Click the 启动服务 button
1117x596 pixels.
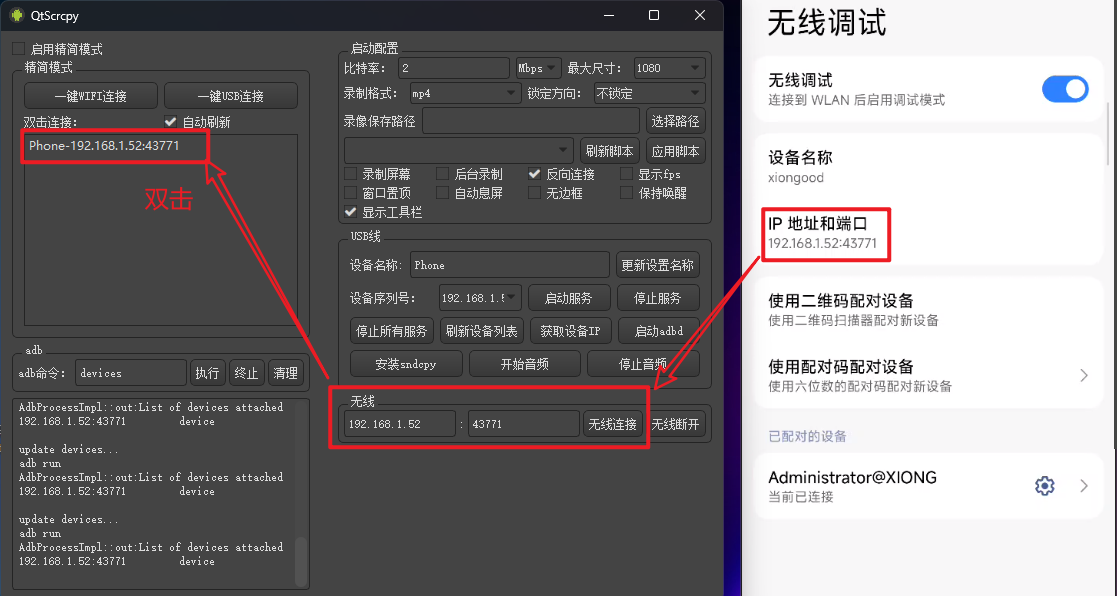click(567, 298)
